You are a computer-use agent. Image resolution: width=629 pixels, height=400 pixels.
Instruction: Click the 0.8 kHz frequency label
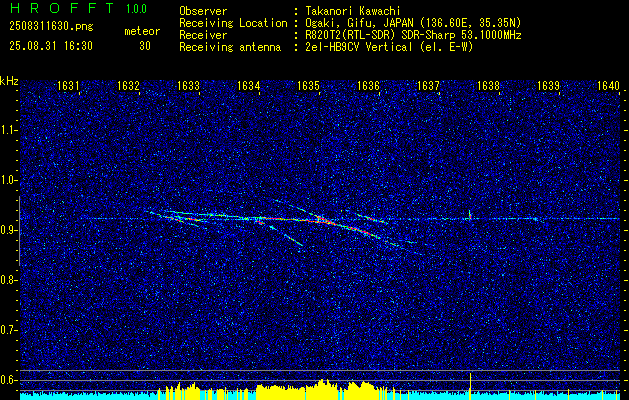point(8,280)
